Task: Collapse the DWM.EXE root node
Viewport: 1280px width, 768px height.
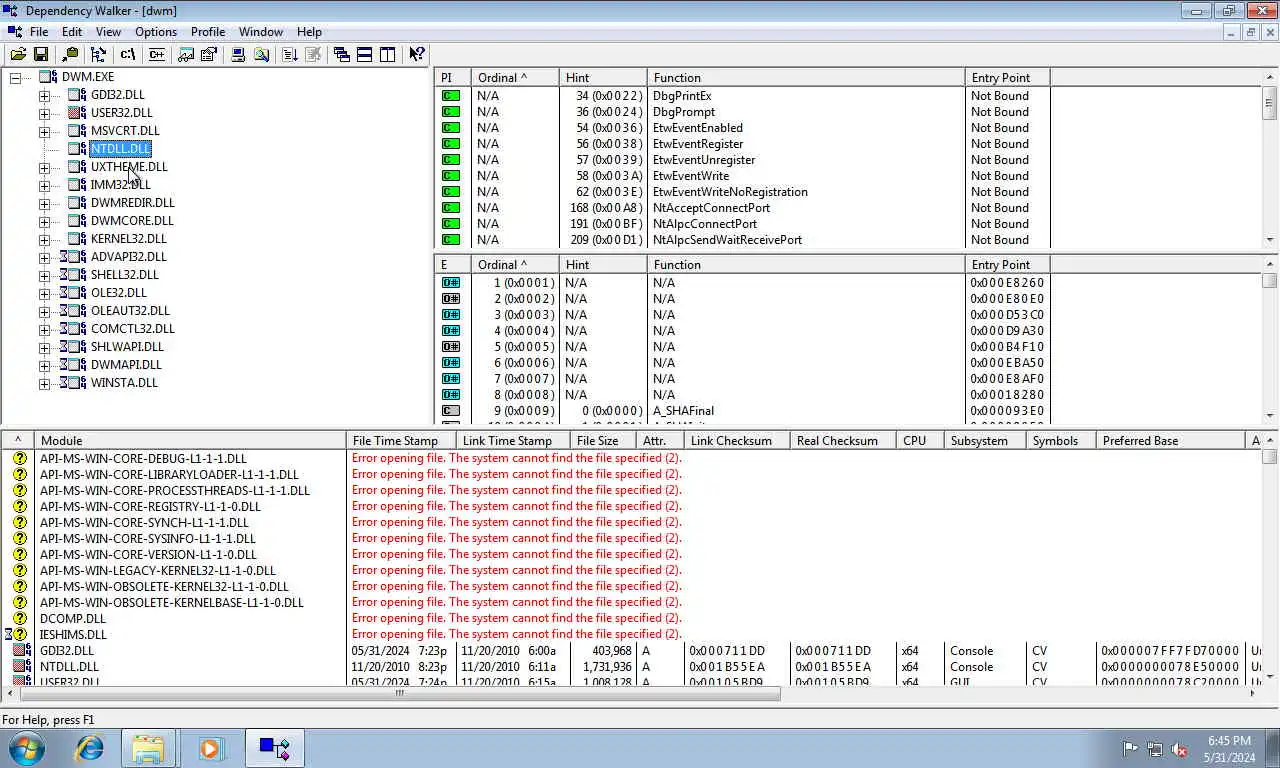Action: coord(16,78)
